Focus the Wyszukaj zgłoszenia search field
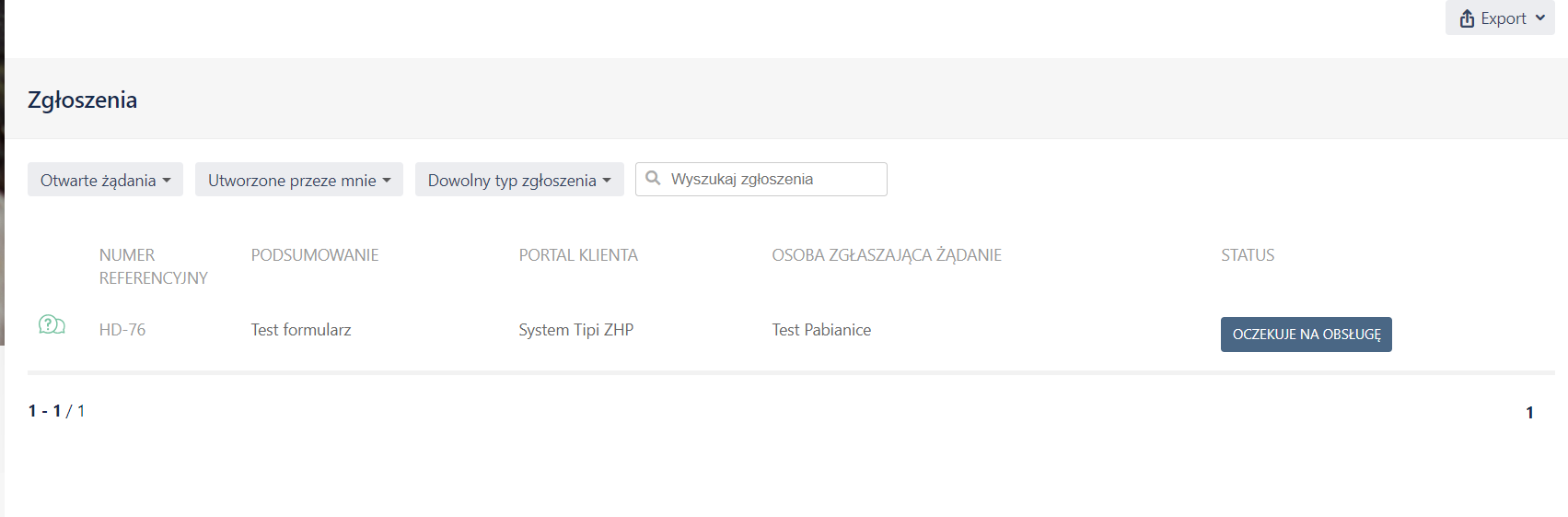1568x517 pixels. [x=773, y=179]
